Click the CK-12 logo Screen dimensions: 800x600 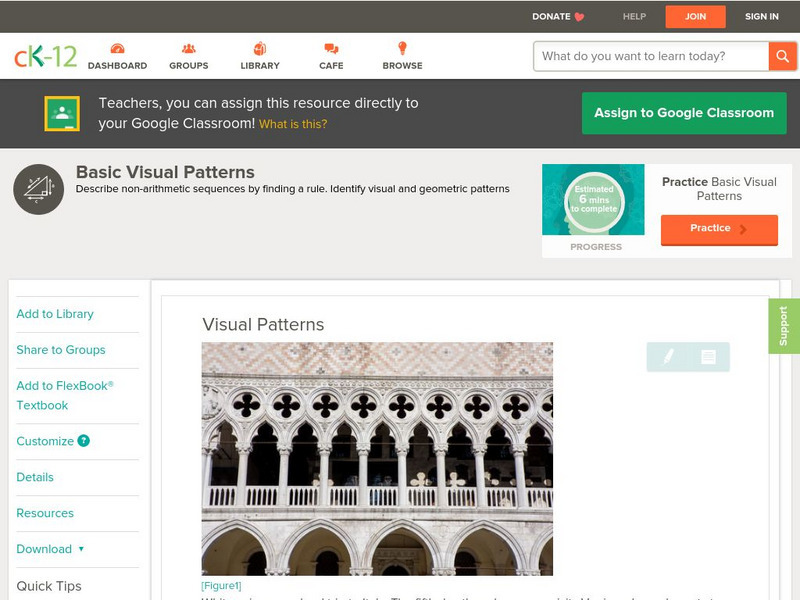pos(45,57)
